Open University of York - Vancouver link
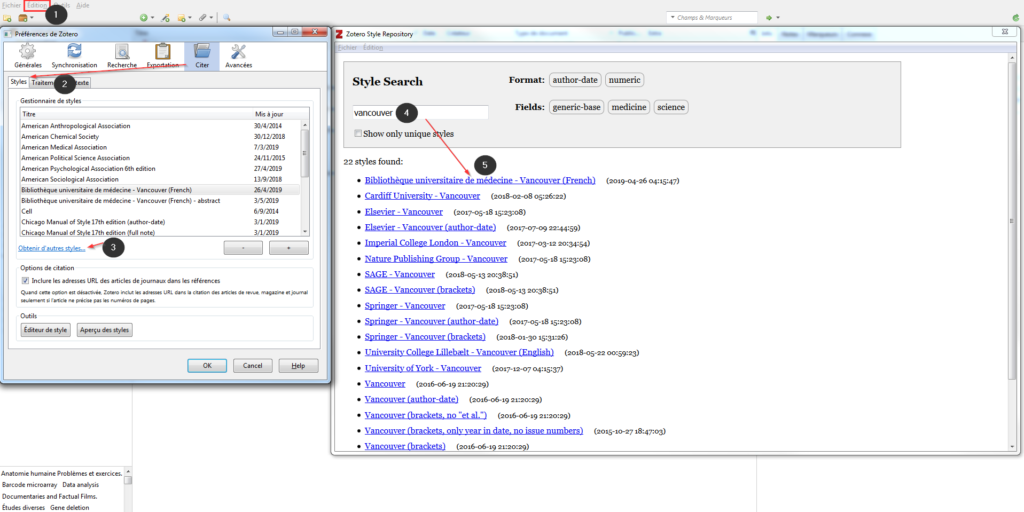Screen dimensions: 1024x512 pos(423,368)
